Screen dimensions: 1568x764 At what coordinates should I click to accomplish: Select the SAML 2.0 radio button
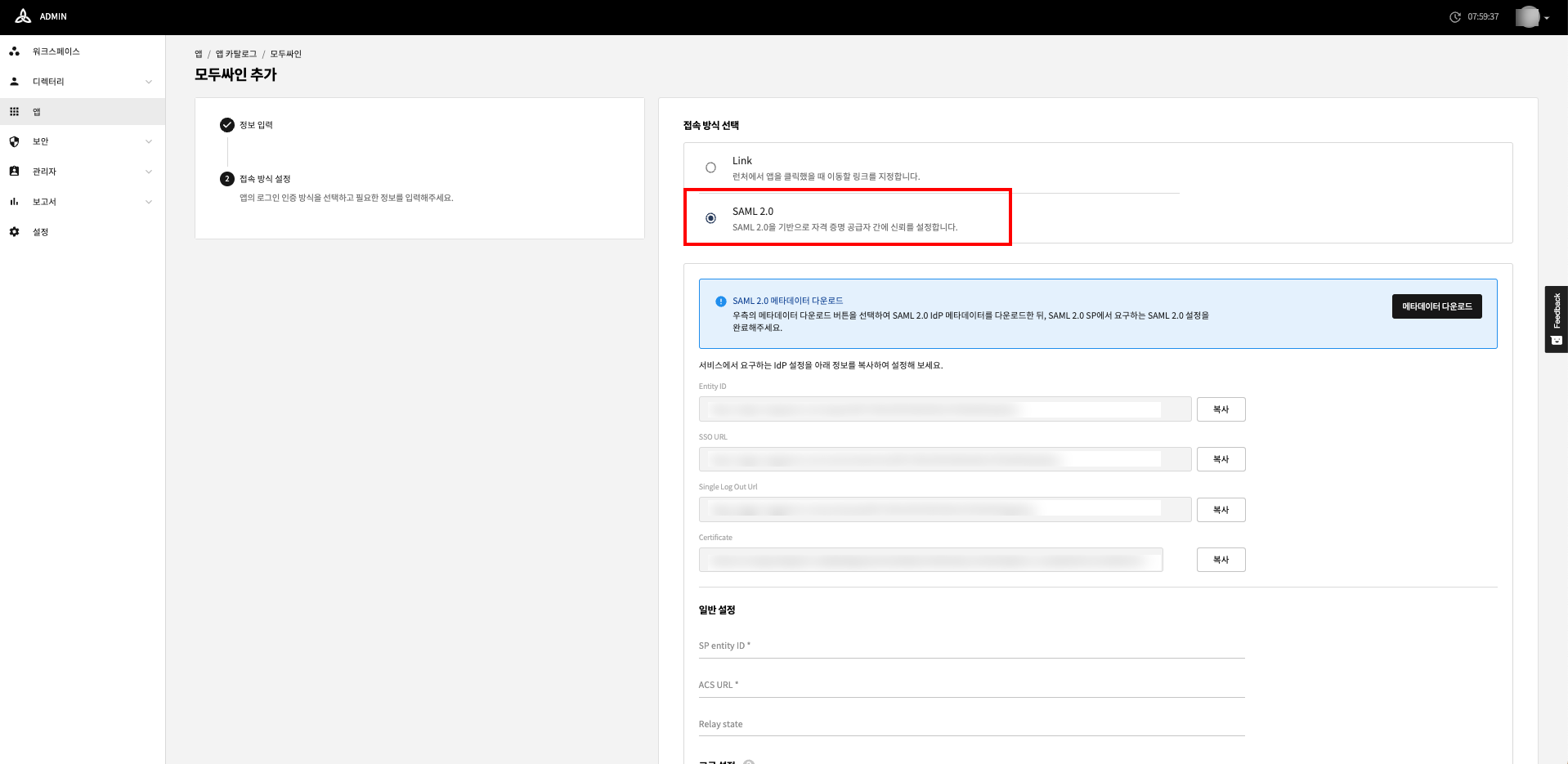710,218
